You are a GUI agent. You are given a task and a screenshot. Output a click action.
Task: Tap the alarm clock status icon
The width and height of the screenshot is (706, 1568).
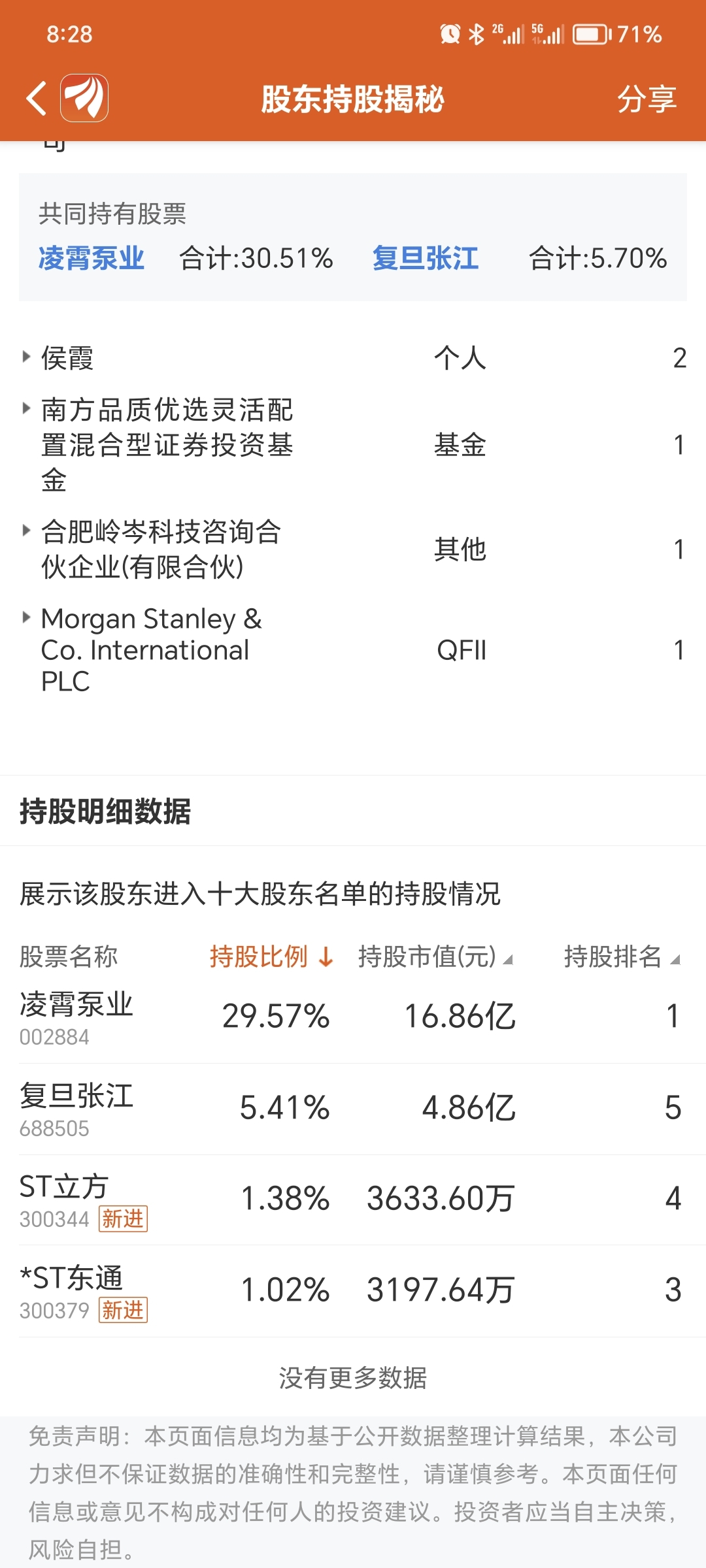[450, 34]
